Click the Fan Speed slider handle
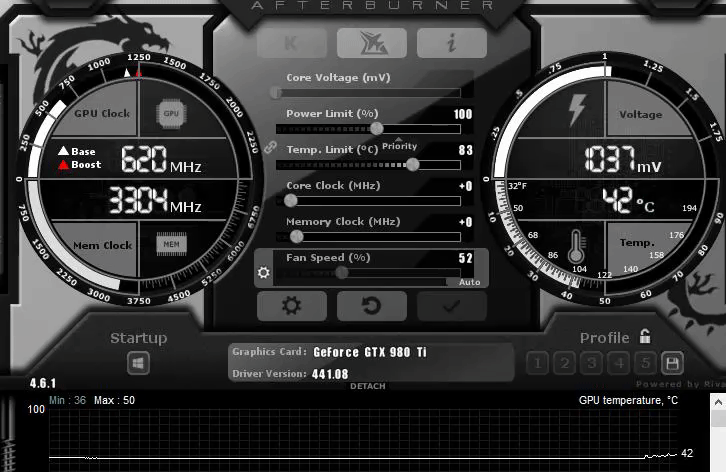Image resolution: width=726 pixels, height=472 pixels. tap(342, 272)
